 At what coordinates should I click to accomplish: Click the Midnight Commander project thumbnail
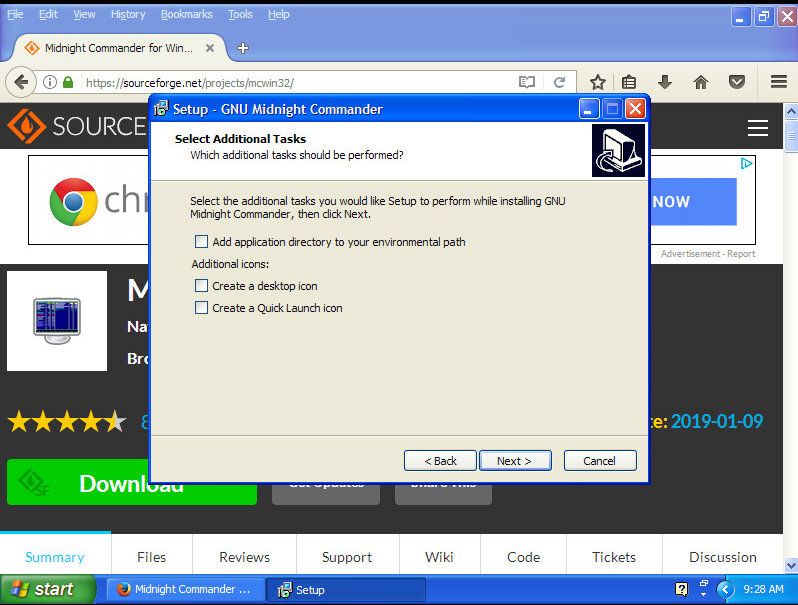(x=57, y=321)
